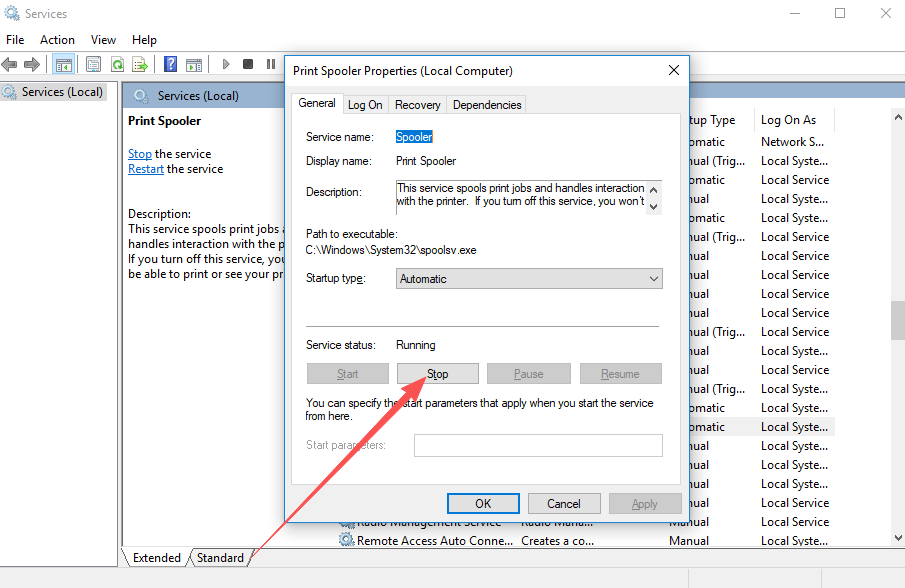The image size is (905, 588).
Task: Minimize the Services window
Action: (795, 13)
